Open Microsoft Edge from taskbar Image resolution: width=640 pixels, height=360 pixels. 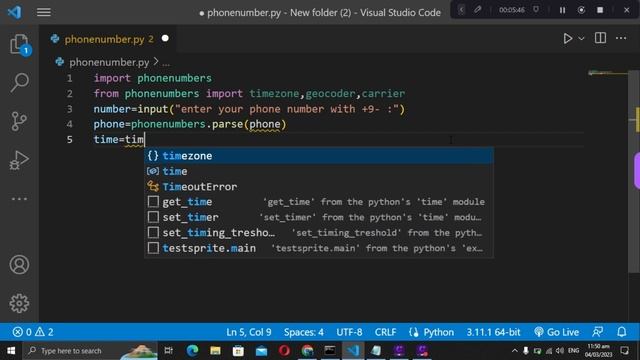192,351
